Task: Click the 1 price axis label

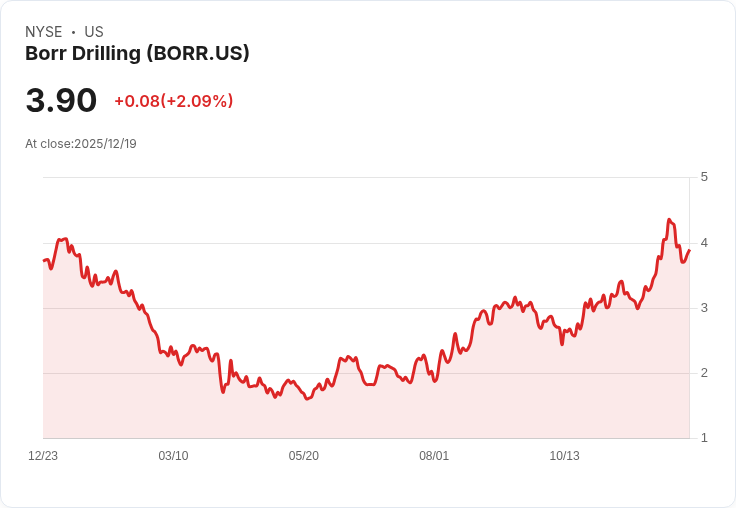Action: coord(704,438)
